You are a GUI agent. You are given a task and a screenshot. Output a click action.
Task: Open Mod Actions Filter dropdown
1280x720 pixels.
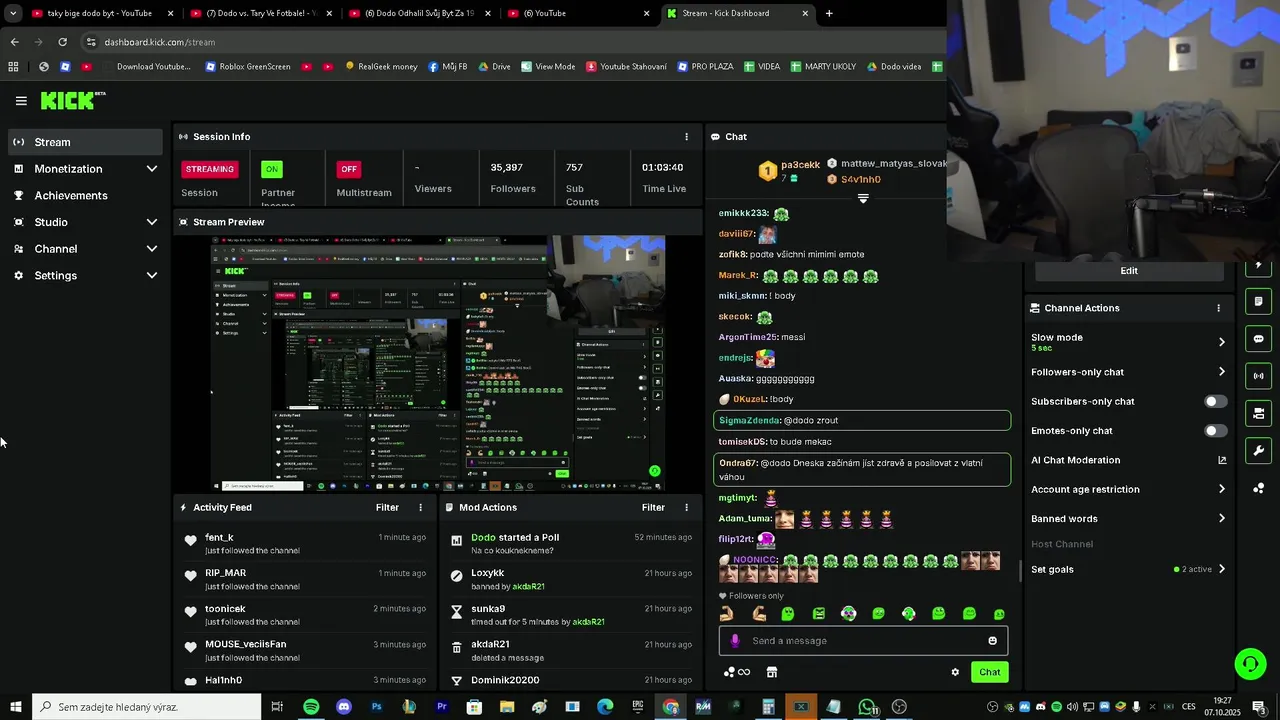point(653,508)
